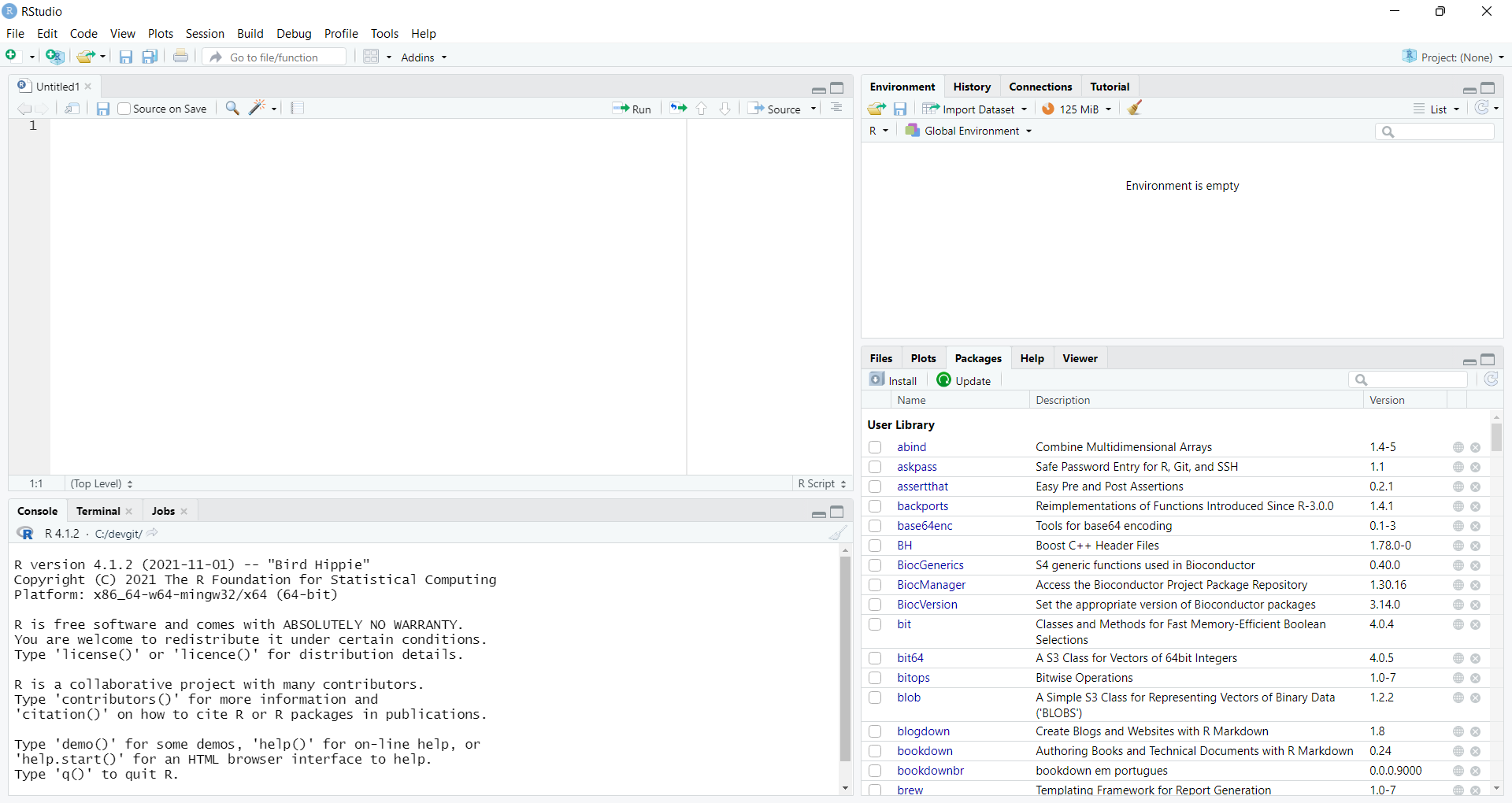Screen dimensions: 1512x803
Task: Open the 125 MiB memory usage dropdown
Action: [1077, 109]
